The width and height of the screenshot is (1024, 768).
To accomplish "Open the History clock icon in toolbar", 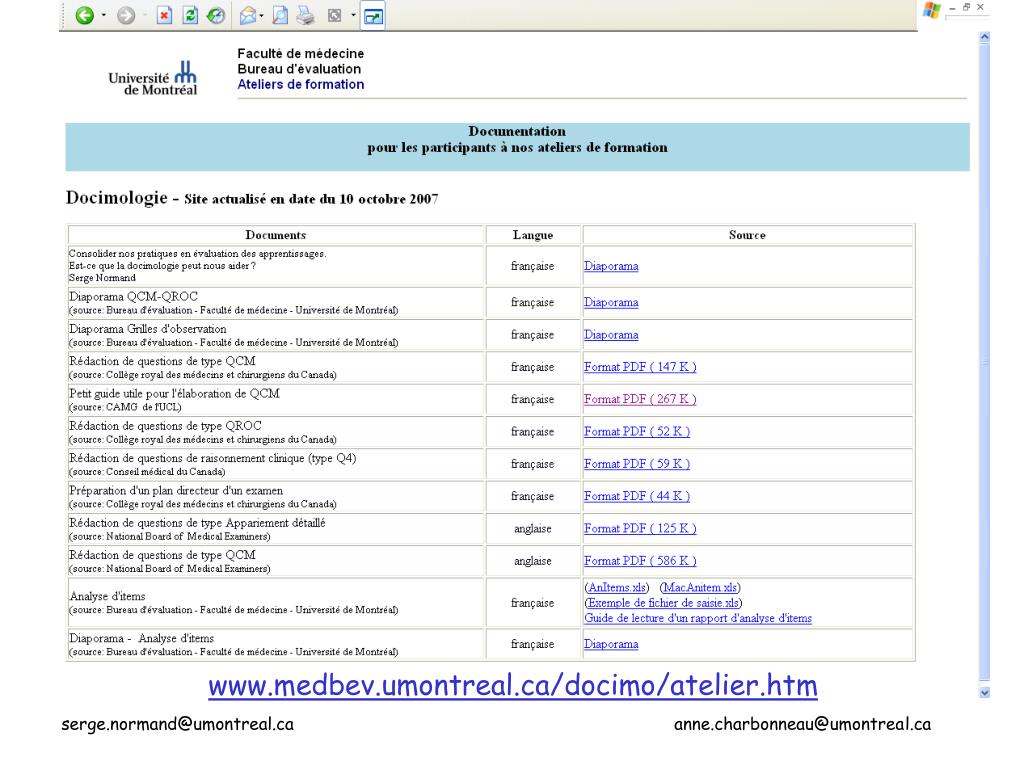I will click(216, 15).
